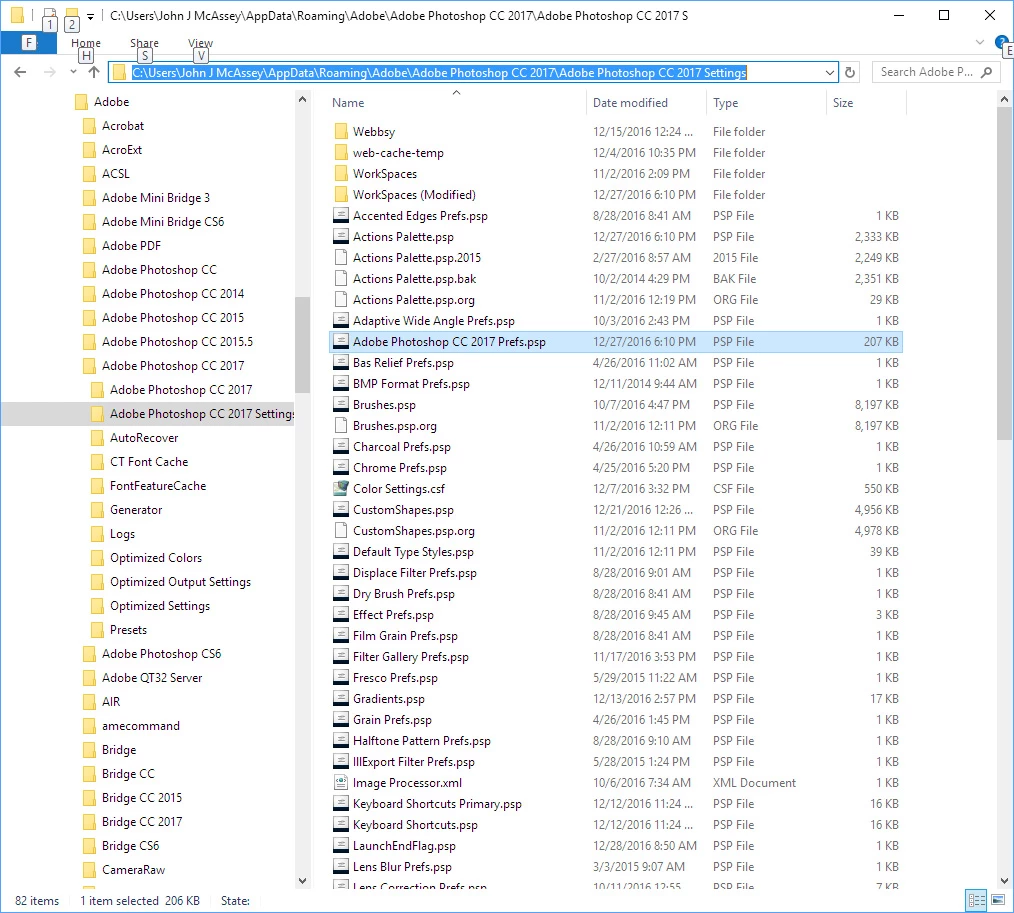Click the Color Settings.csf file icon
This screenshot has width=1014, height=913.
click(341, 489)
